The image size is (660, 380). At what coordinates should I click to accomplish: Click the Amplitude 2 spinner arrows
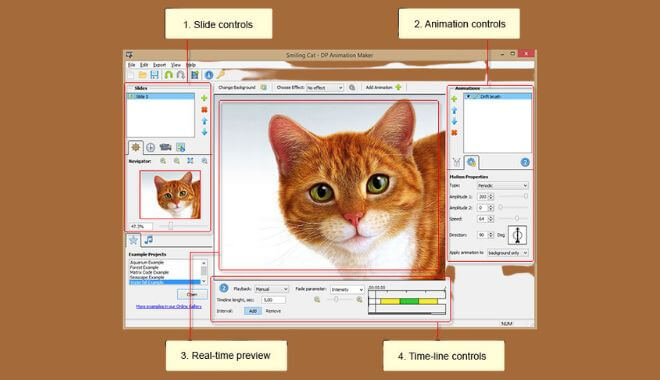click(x=491, y=207)
